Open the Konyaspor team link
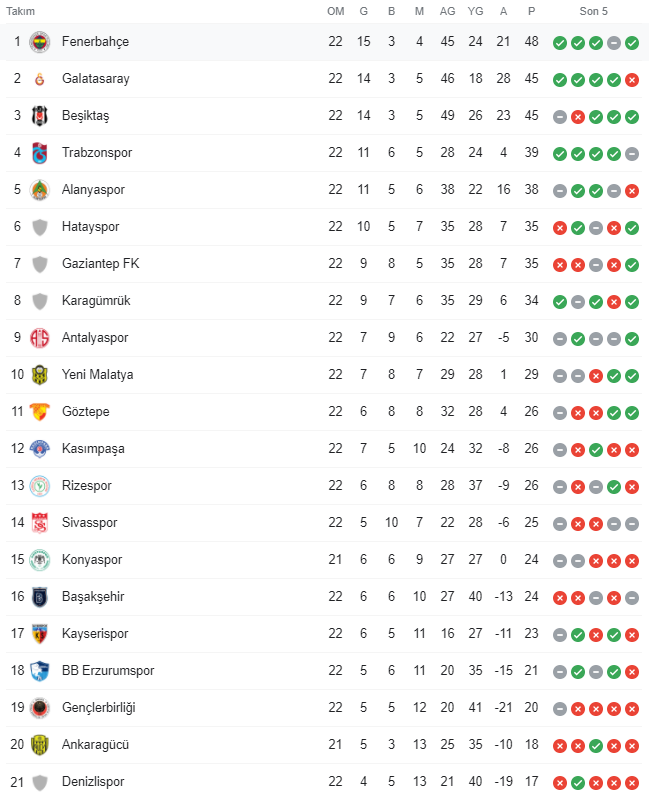 click(x=92, y=559)
